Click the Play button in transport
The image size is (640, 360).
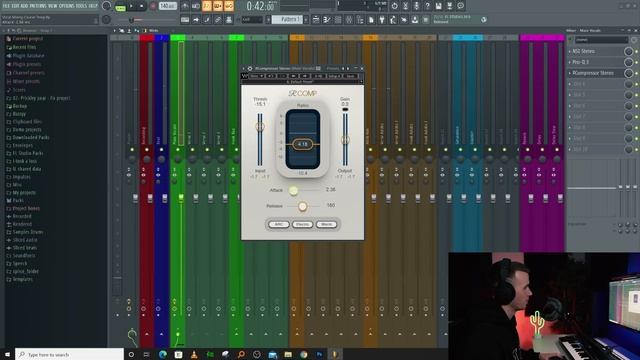[x=131, y=6]
